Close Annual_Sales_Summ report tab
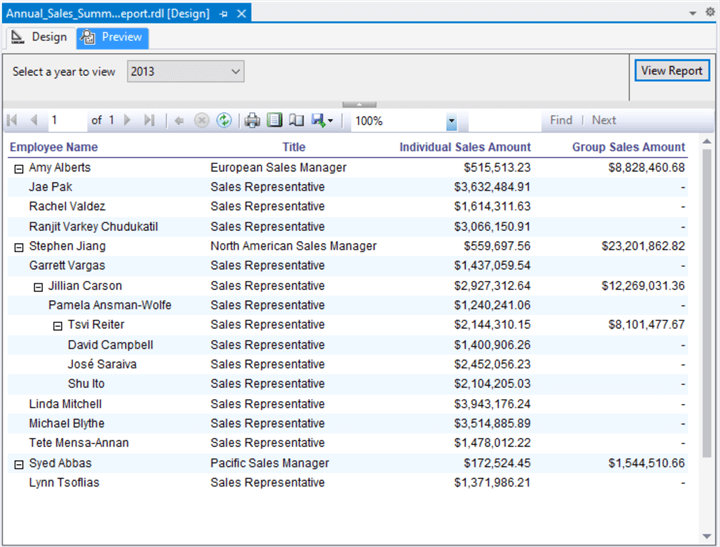The image size is (720, 547). point(242,14)
